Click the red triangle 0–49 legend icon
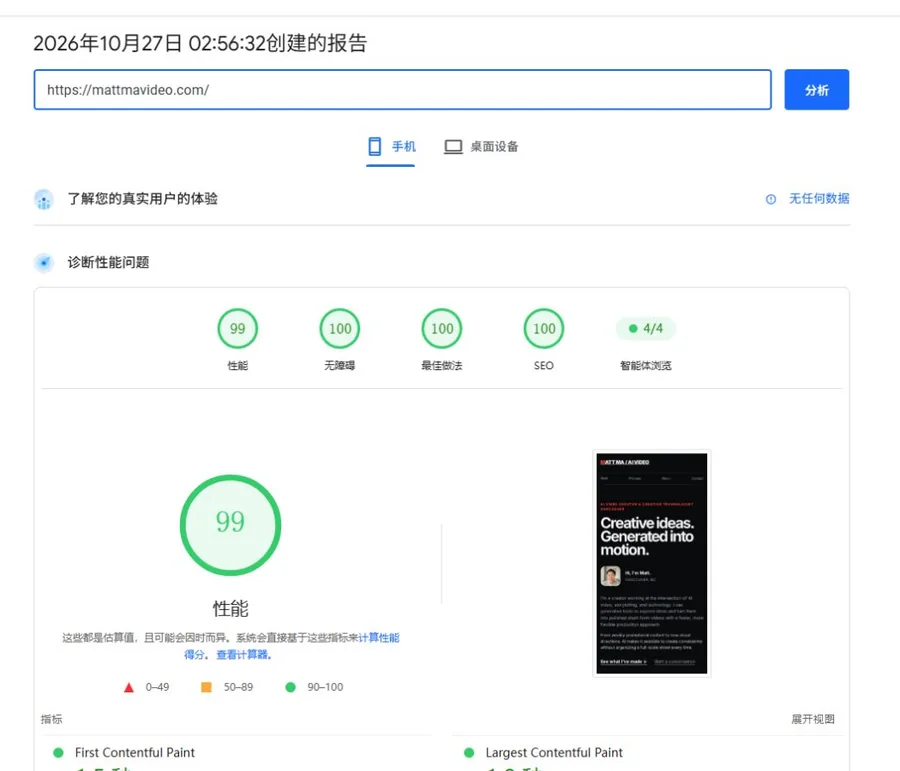 click(129, 687)
